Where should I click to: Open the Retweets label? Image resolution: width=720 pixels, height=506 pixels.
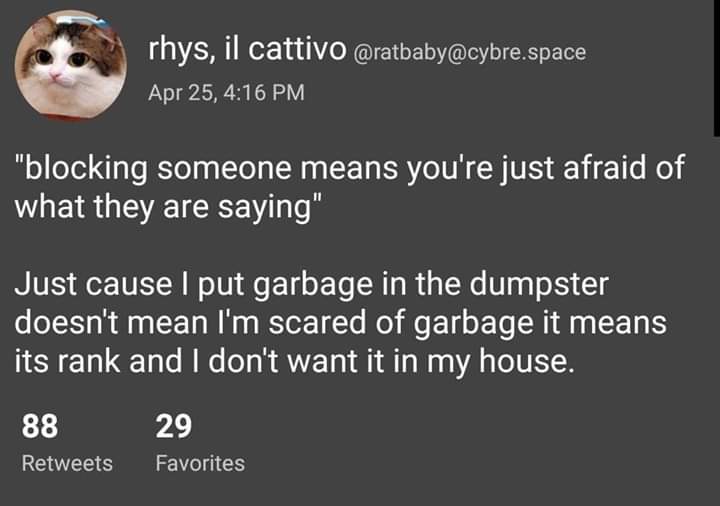[67, 463]
